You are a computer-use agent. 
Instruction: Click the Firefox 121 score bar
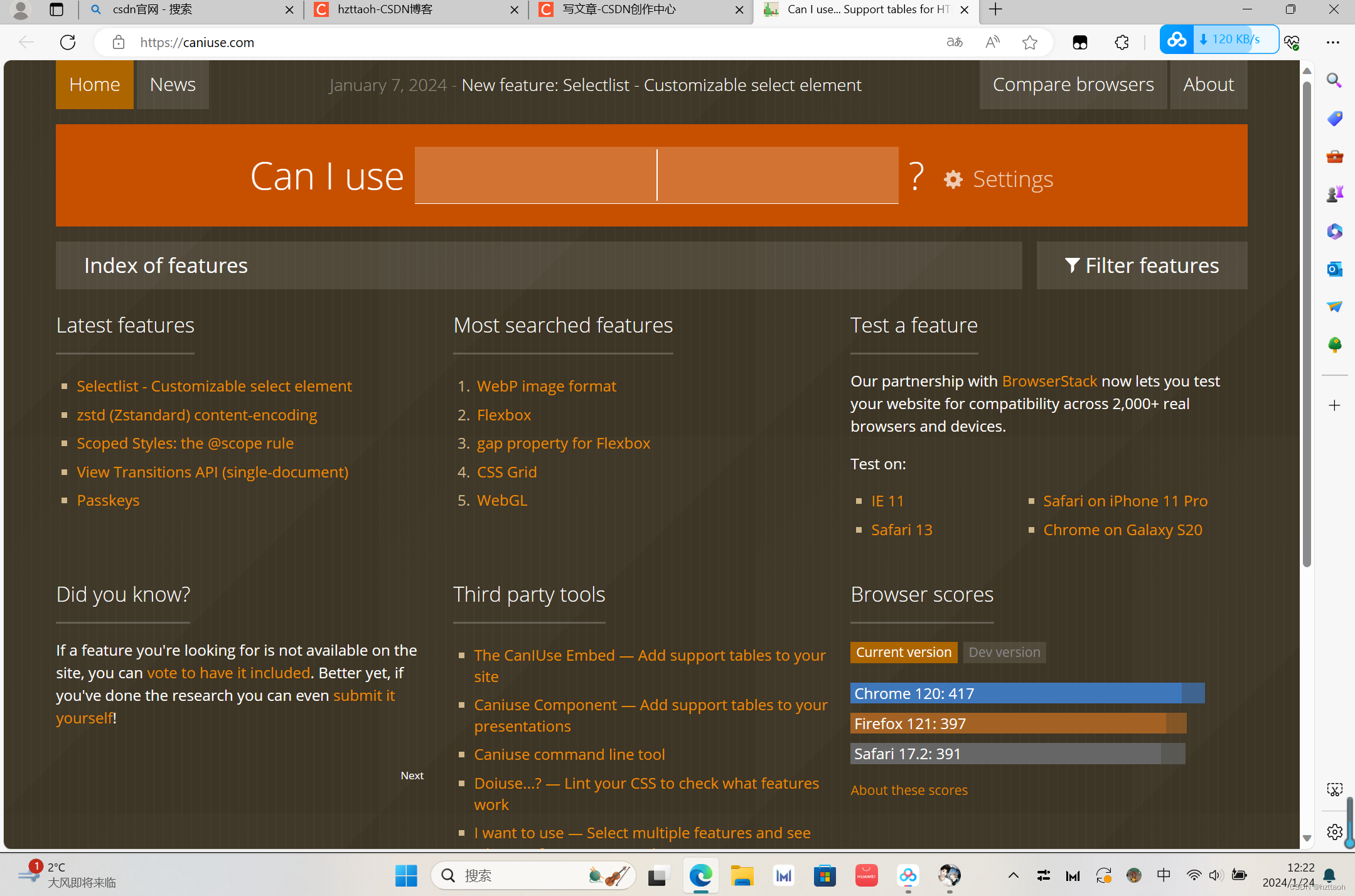tap(1018, 723)
